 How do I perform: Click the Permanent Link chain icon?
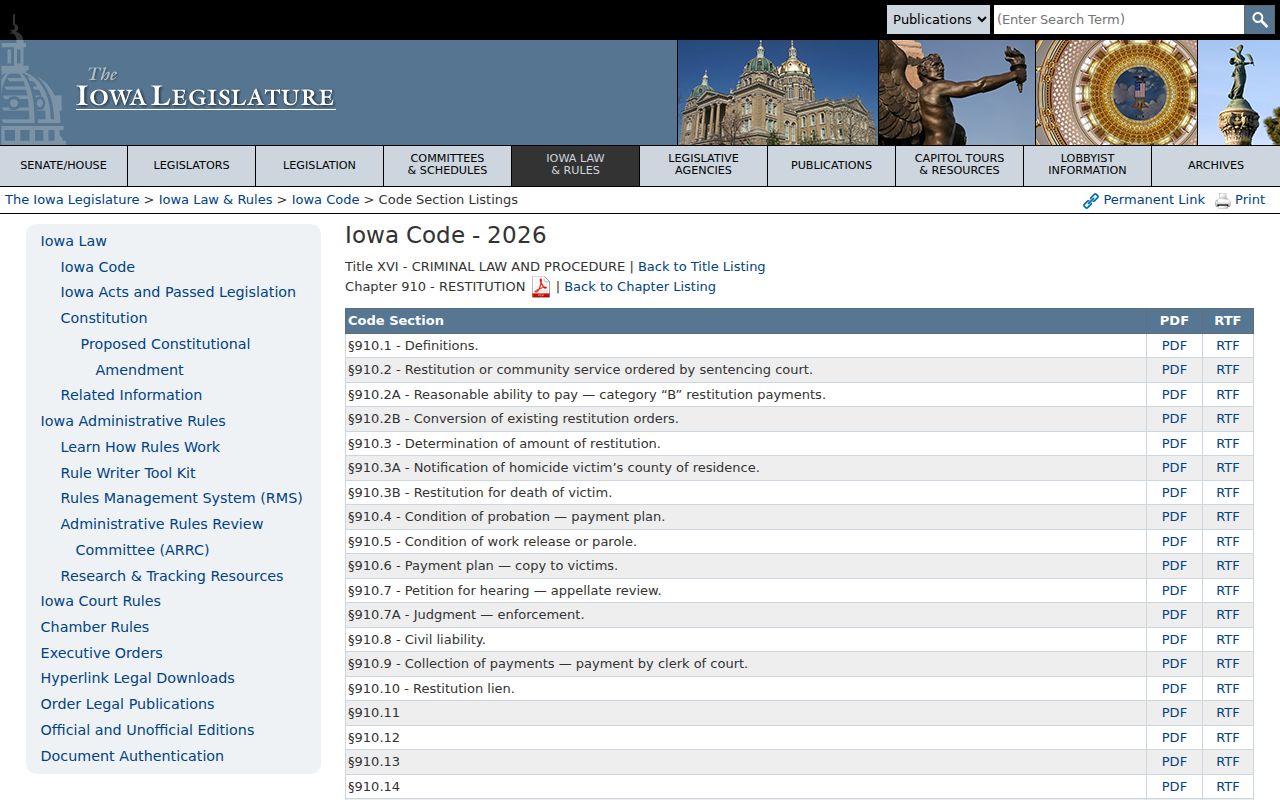click(x=1091, y=201)
